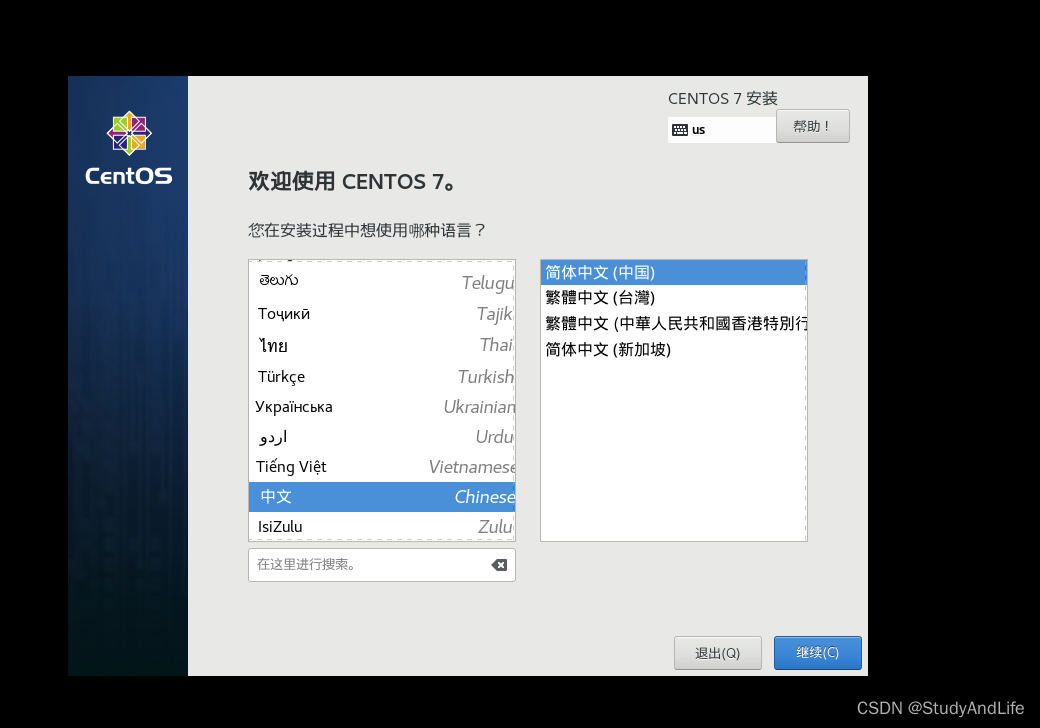Click 退出(Q) to quit the installer
This screenshot has height=728, width=1040.
(717, 652)
